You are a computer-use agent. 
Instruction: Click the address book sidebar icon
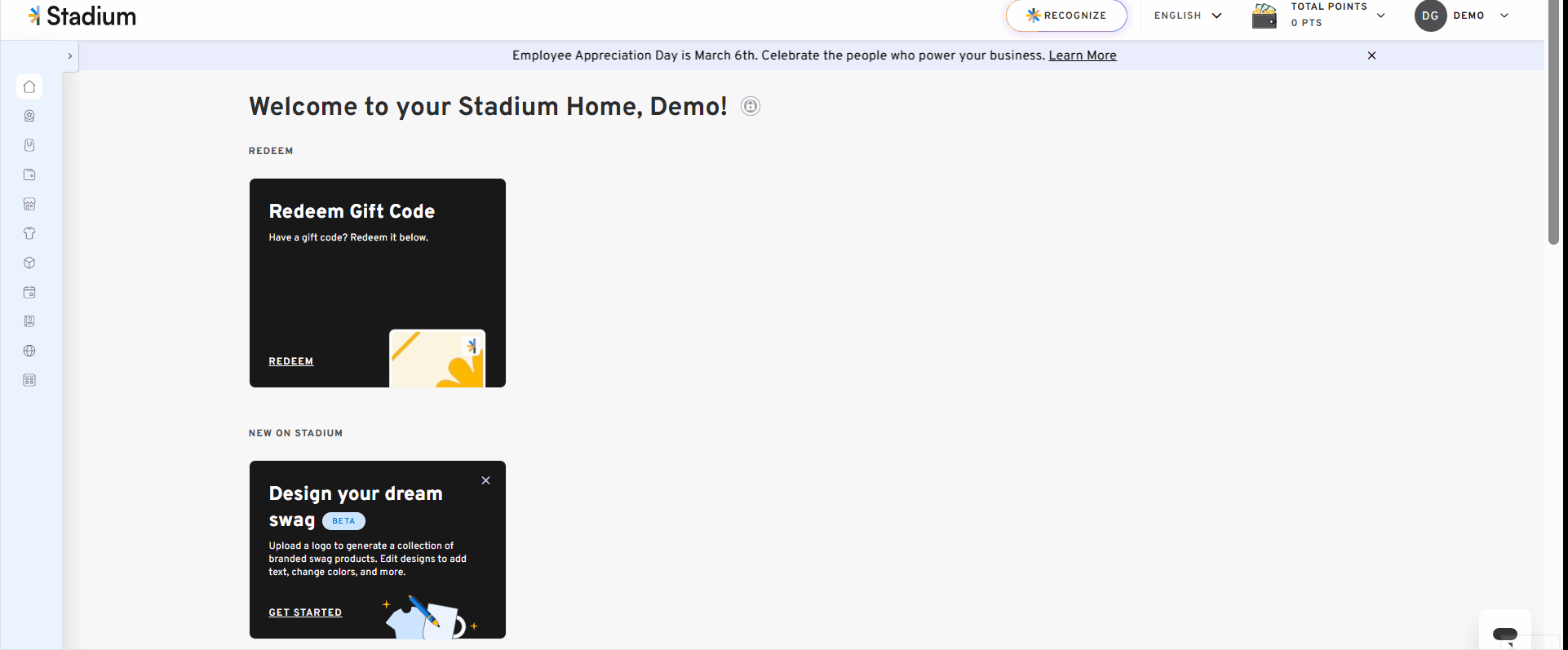tap(29, 321)
